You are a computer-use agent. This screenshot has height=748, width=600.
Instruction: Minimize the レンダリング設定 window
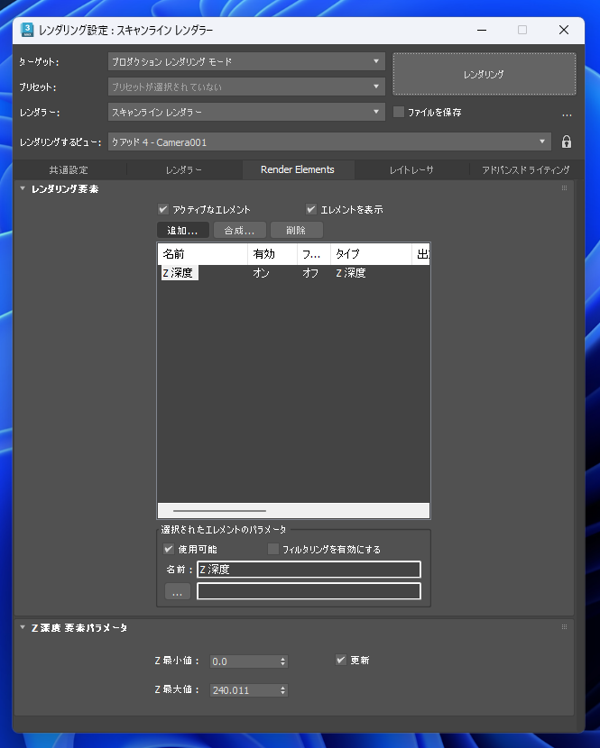point(482,30)
